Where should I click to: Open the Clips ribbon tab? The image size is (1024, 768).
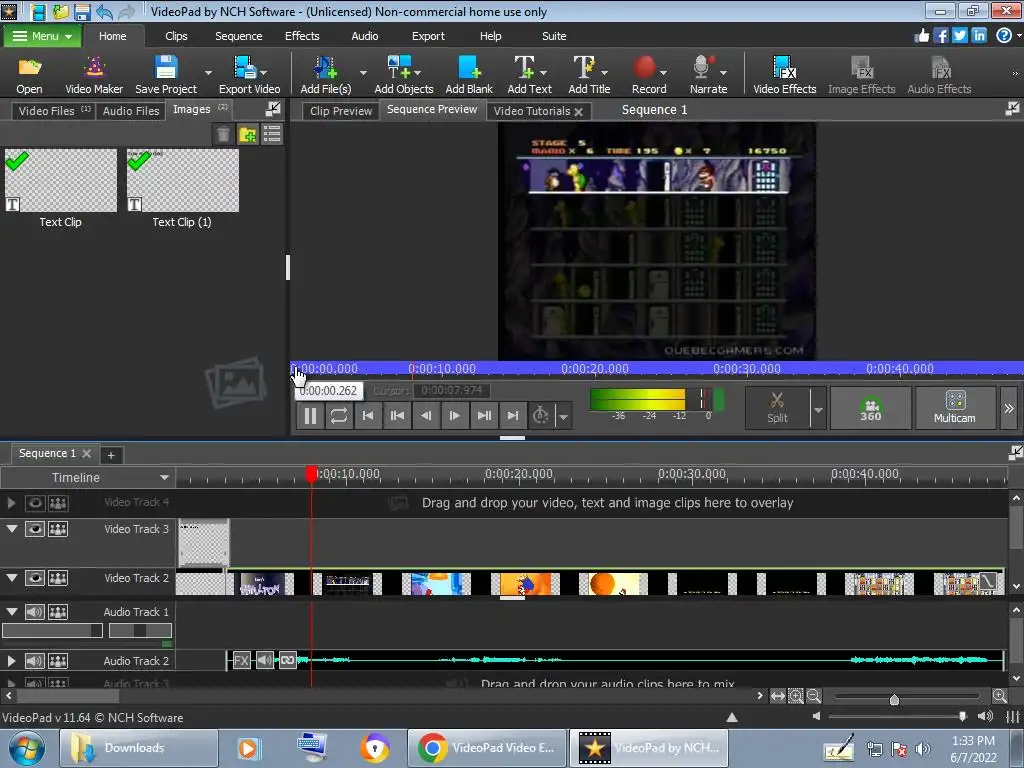click(176, 36)
